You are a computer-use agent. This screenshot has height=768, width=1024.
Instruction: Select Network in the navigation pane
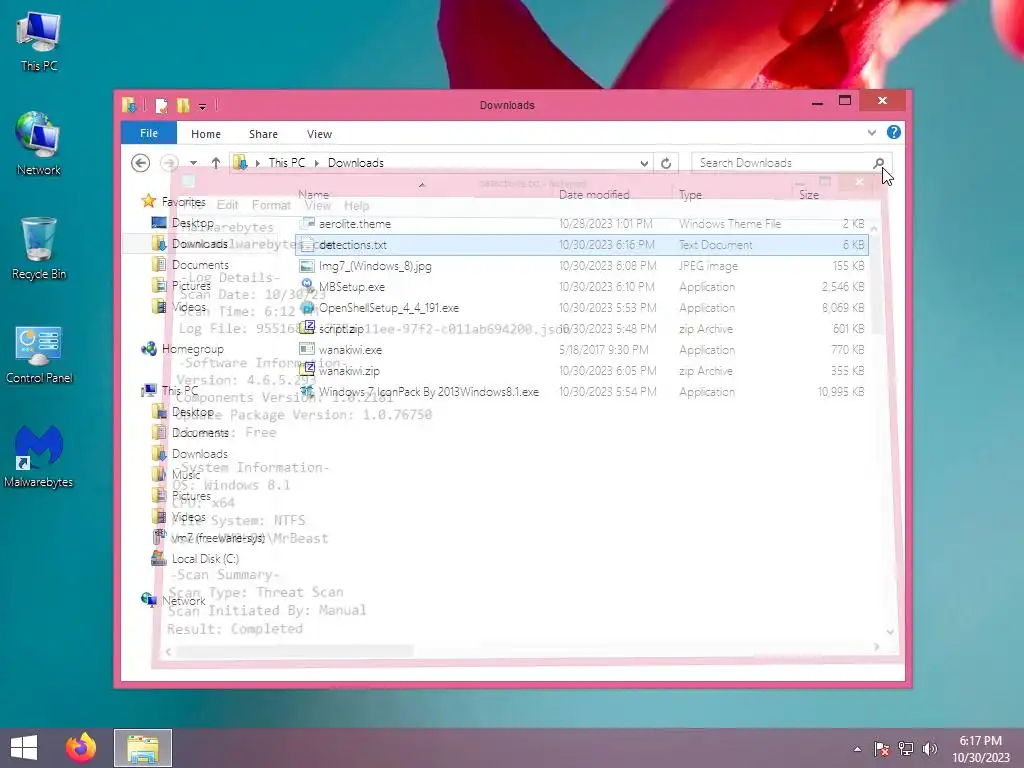pyautogui.click(x=184, y=601)
